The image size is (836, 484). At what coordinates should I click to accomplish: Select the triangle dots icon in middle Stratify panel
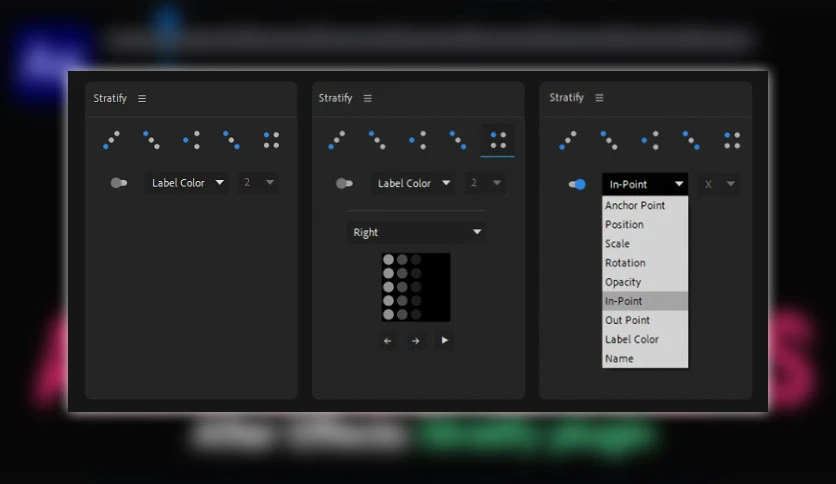point(417,140)
